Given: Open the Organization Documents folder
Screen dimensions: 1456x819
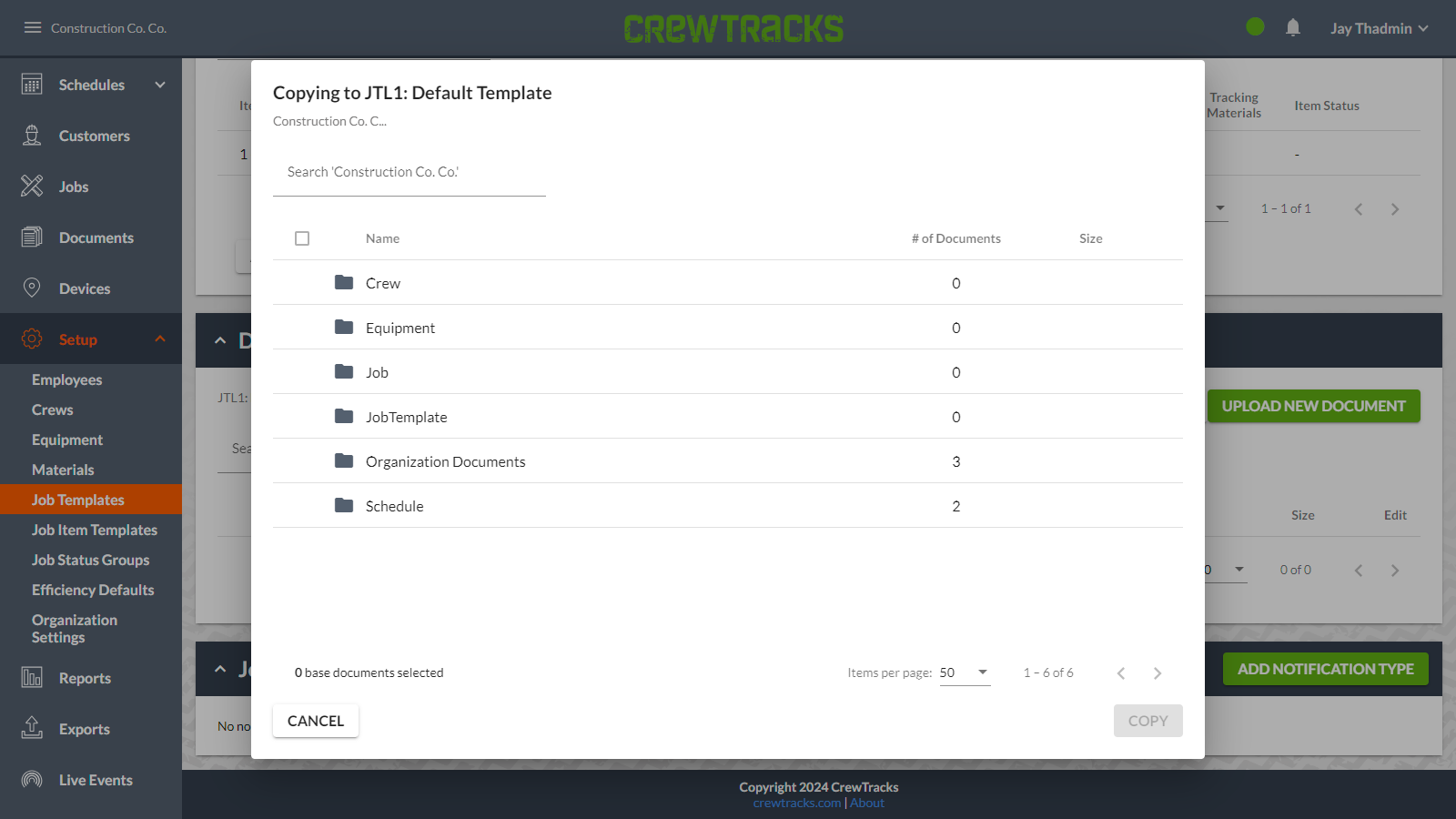Looking at the screenshot, I should tap(728, 461).
